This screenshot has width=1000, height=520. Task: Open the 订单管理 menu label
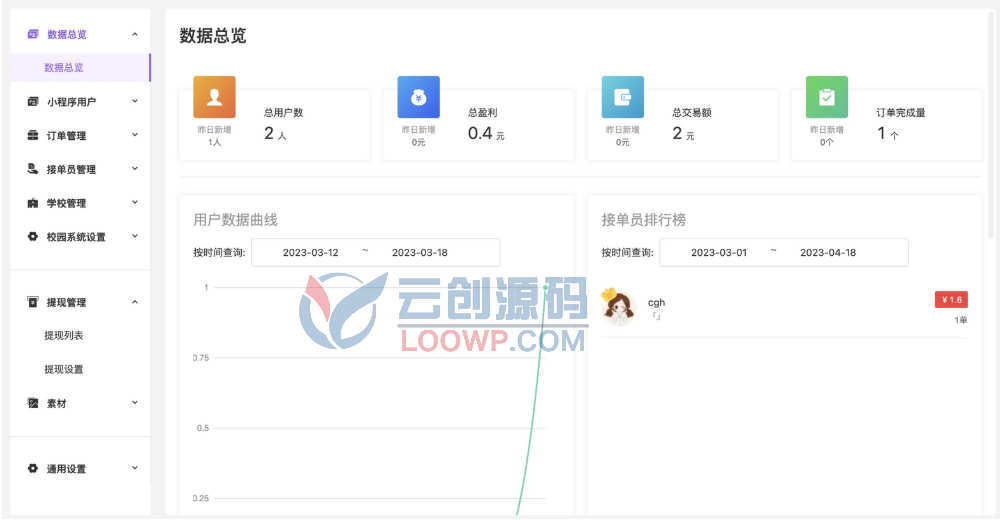click(x=66, y=135)
